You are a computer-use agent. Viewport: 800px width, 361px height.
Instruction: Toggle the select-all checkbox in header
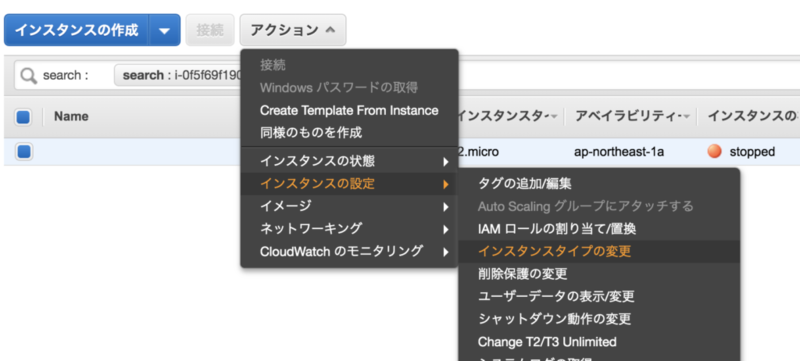[x=23, y=117]
